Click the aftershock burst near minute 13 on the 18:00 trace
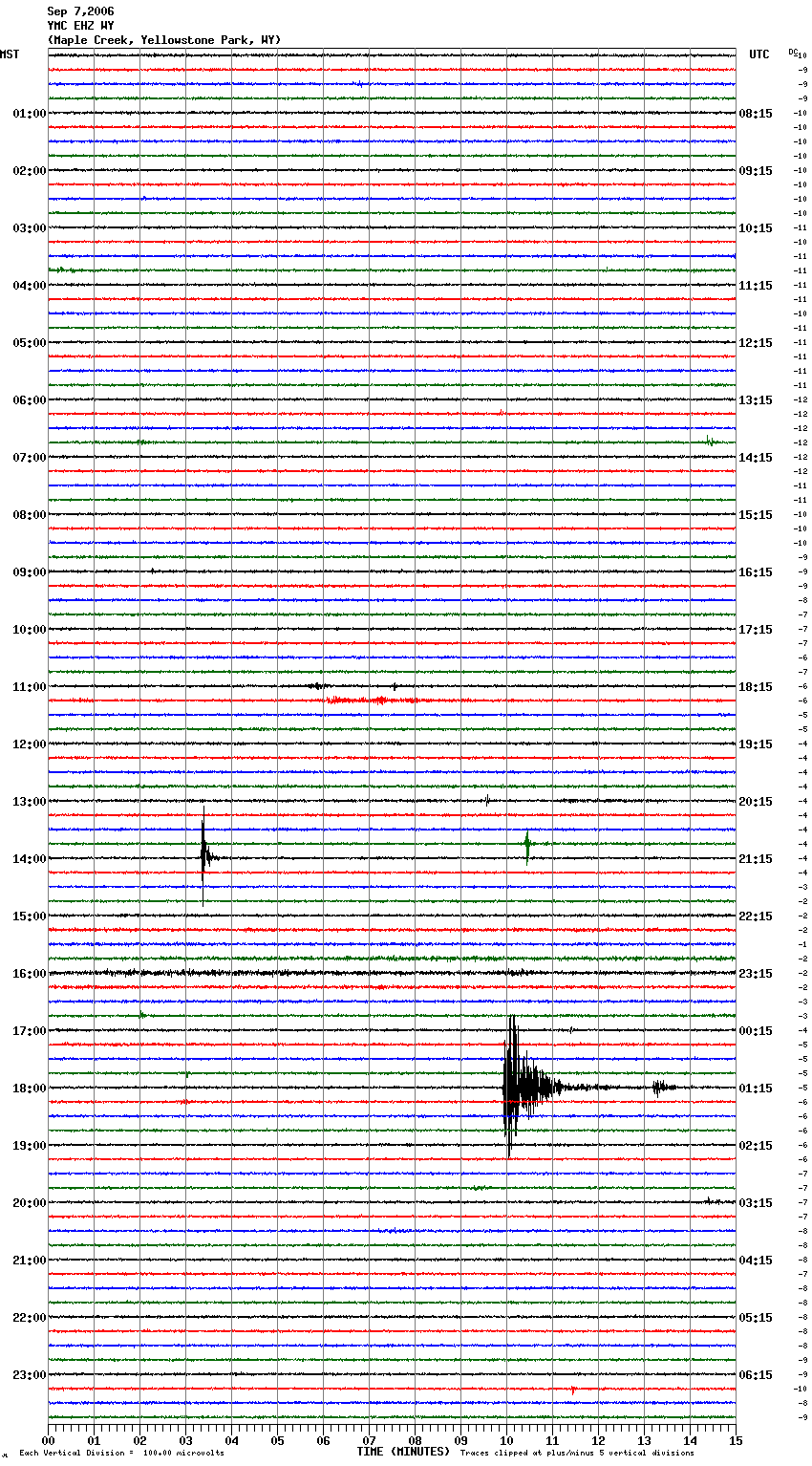812x1466 pixels. [x=663, y=1088]
